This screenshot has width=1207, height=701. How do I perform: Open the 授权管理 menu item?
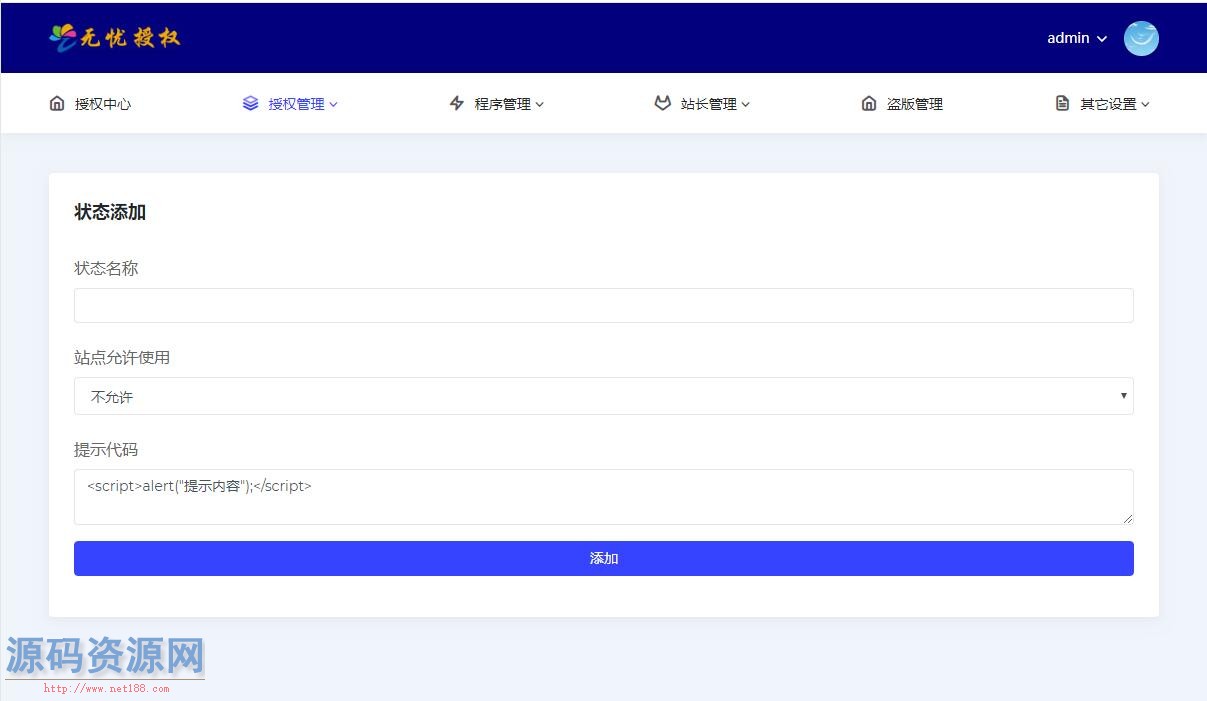[x=290, y=103]
